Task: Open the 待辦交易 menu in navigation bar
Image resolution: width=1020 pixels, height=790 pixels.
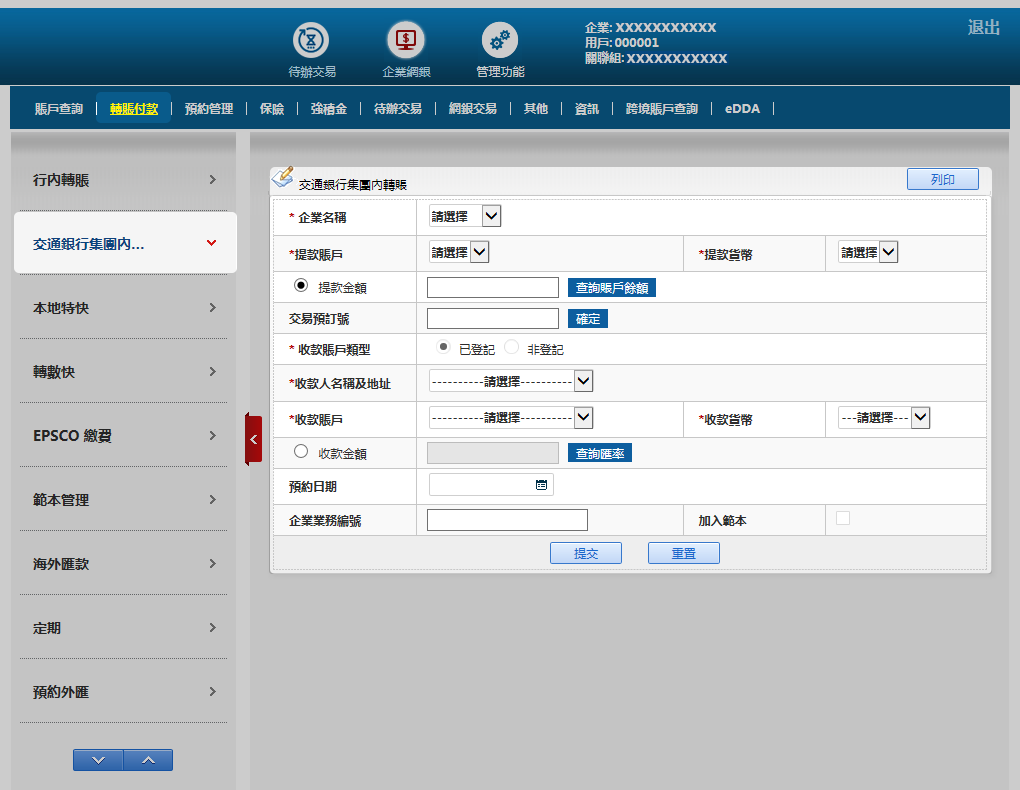Action: 398,109
